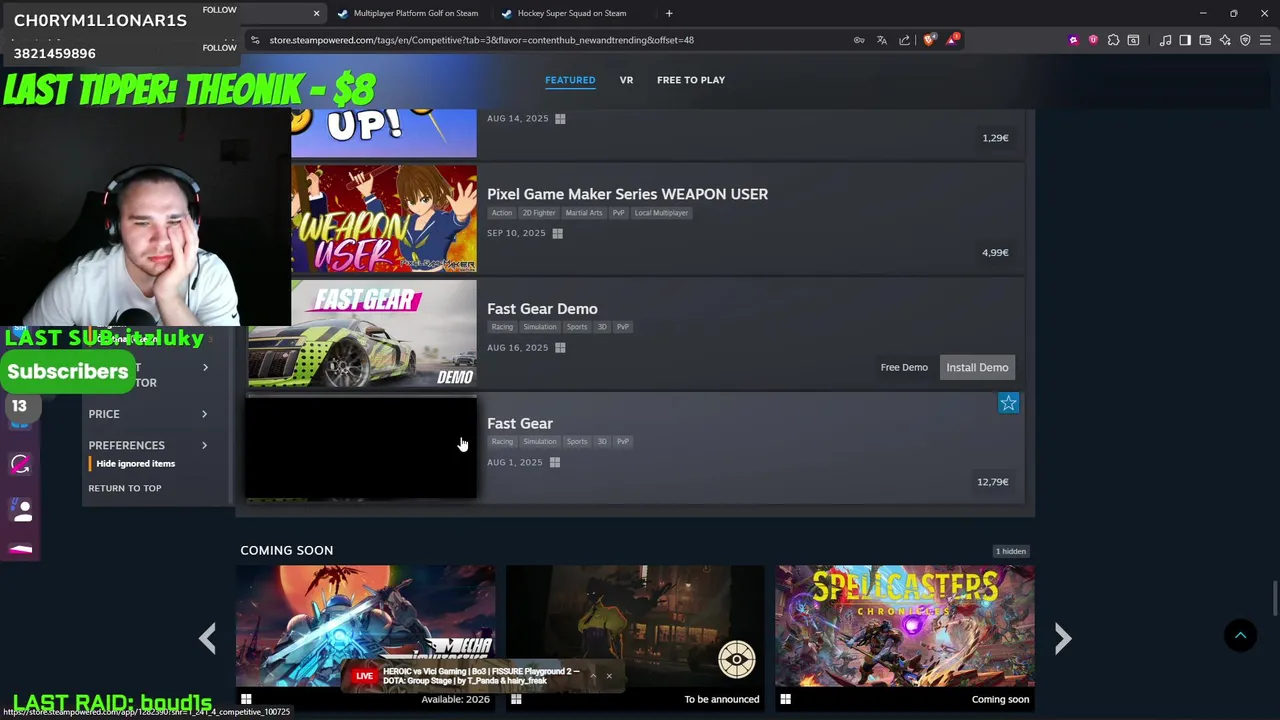
Task: Open the extensions puzzle piece menu
Action: 1113,40
